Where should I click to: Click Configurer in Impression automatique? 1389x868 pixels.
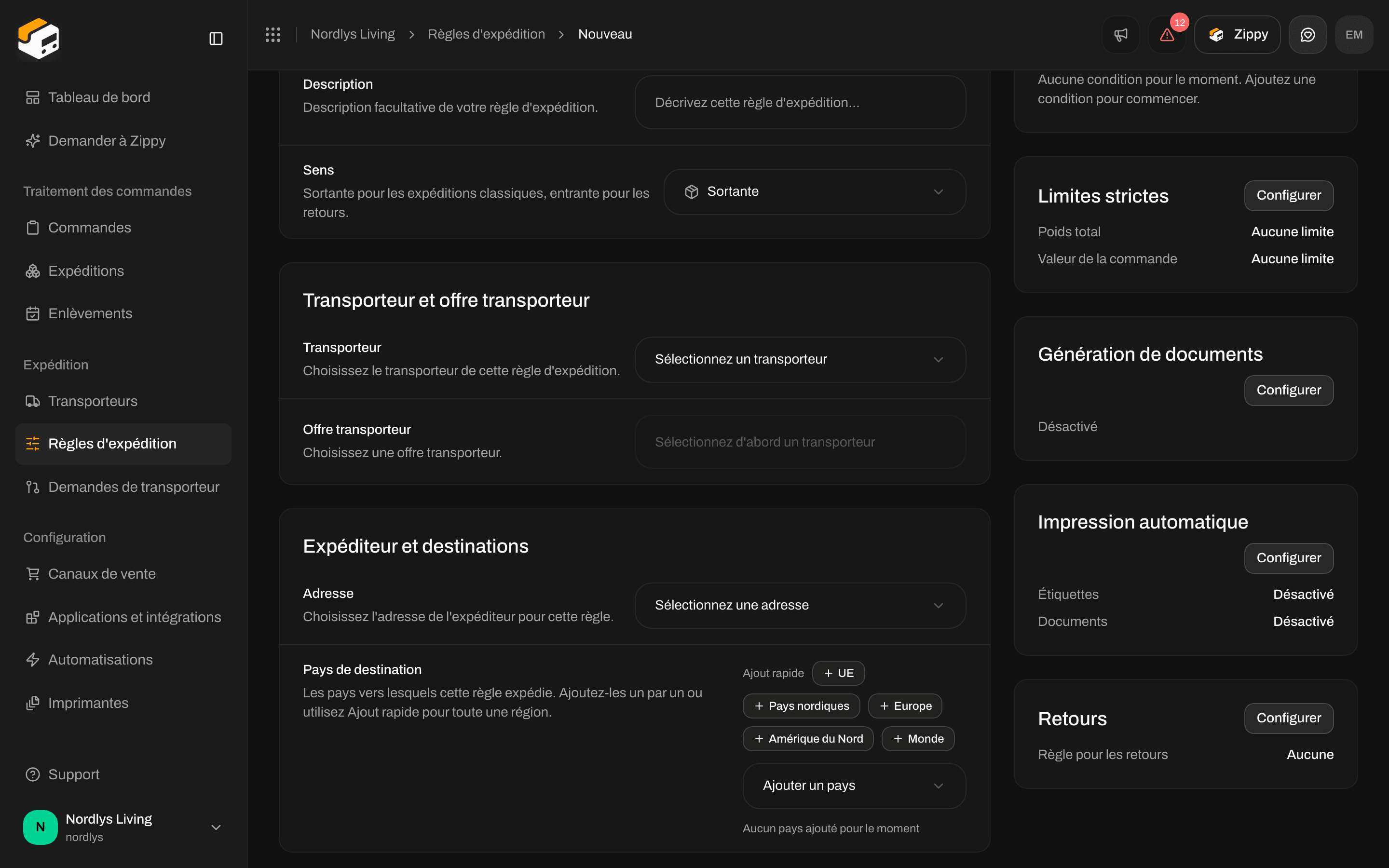[x=1289, y=558]
